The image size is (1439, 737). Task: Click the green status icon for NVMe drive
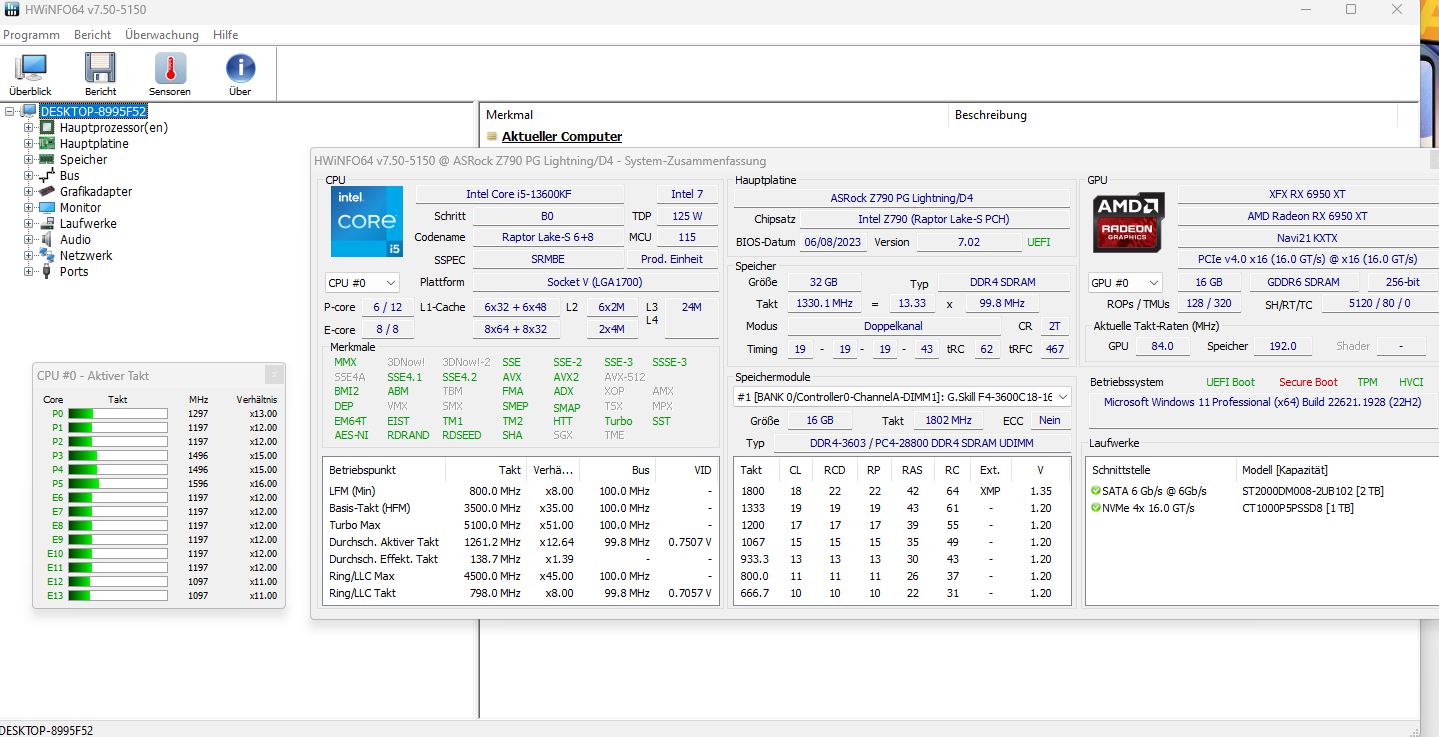[1096, 508]
